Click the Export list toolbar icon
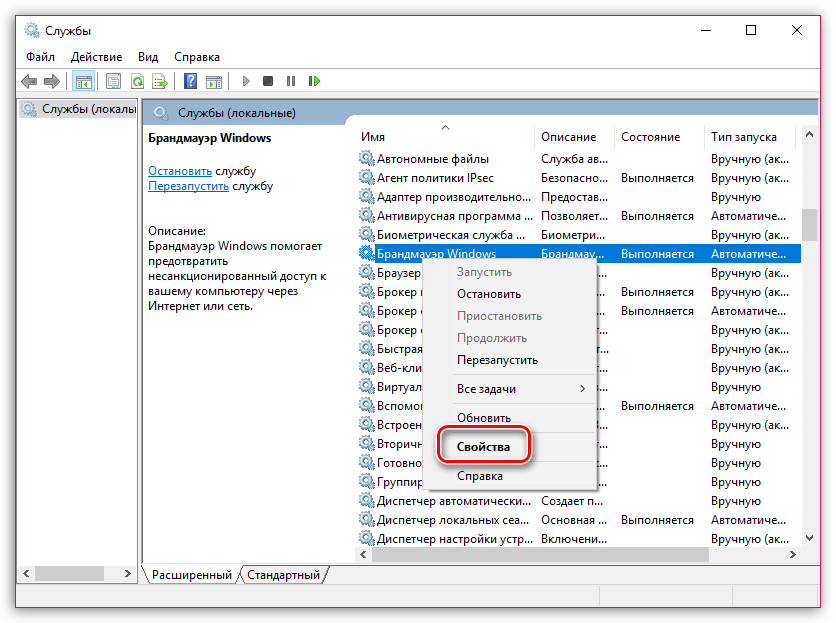This screenshot has height=623, width=836. [160, 81]
